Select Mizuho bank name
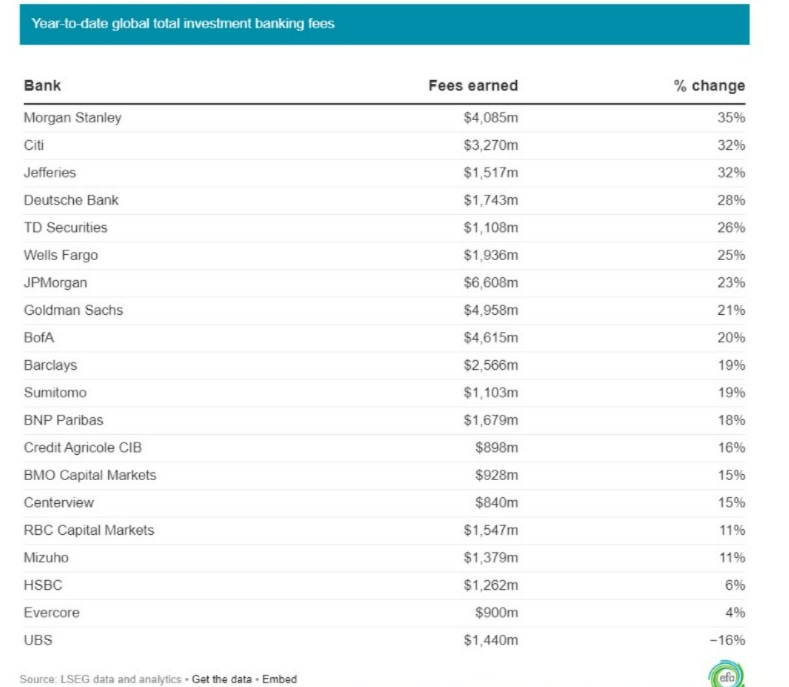The width and height of the screenshot is (789, 687). (46, 558)
